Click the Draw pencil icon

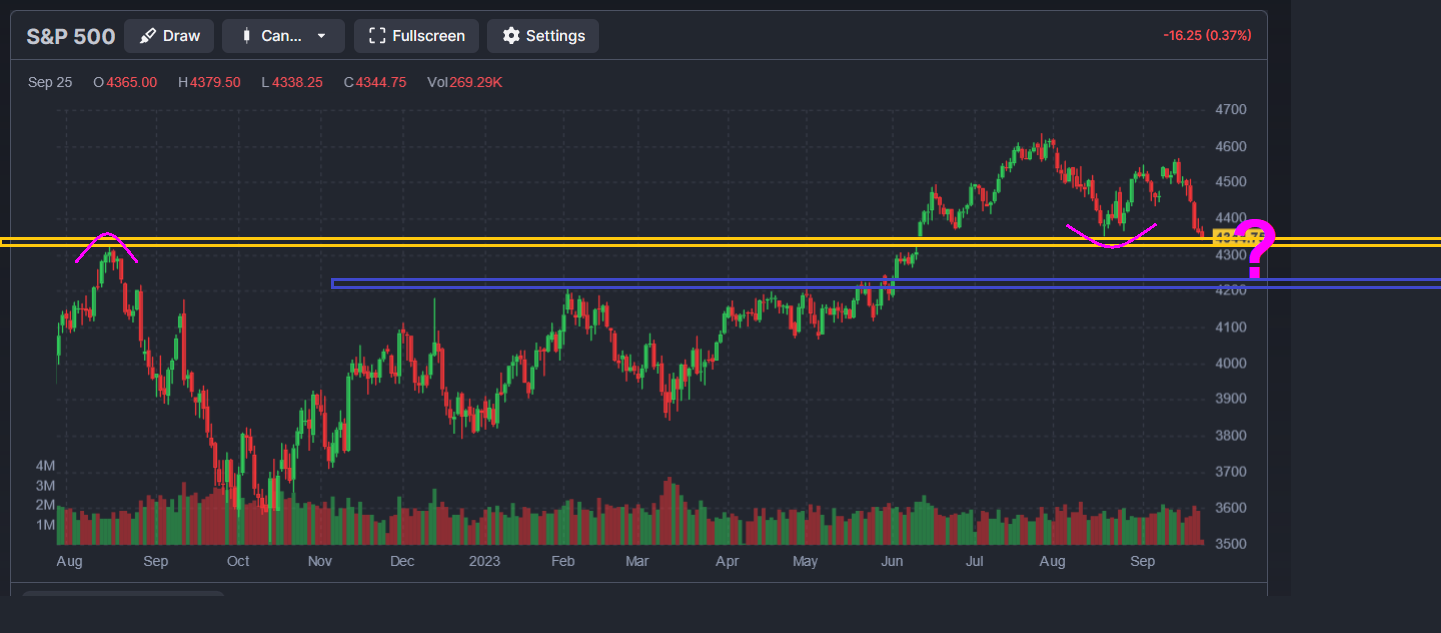148,36
